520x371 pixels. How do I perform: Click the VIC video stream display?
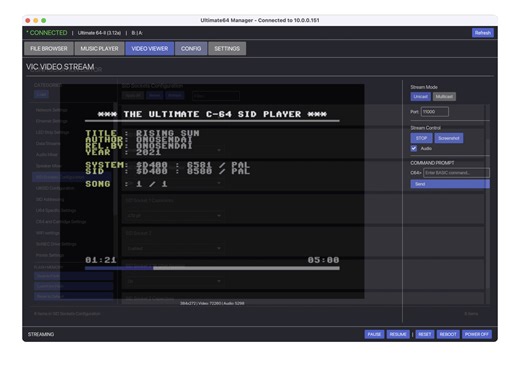[212, 191]
